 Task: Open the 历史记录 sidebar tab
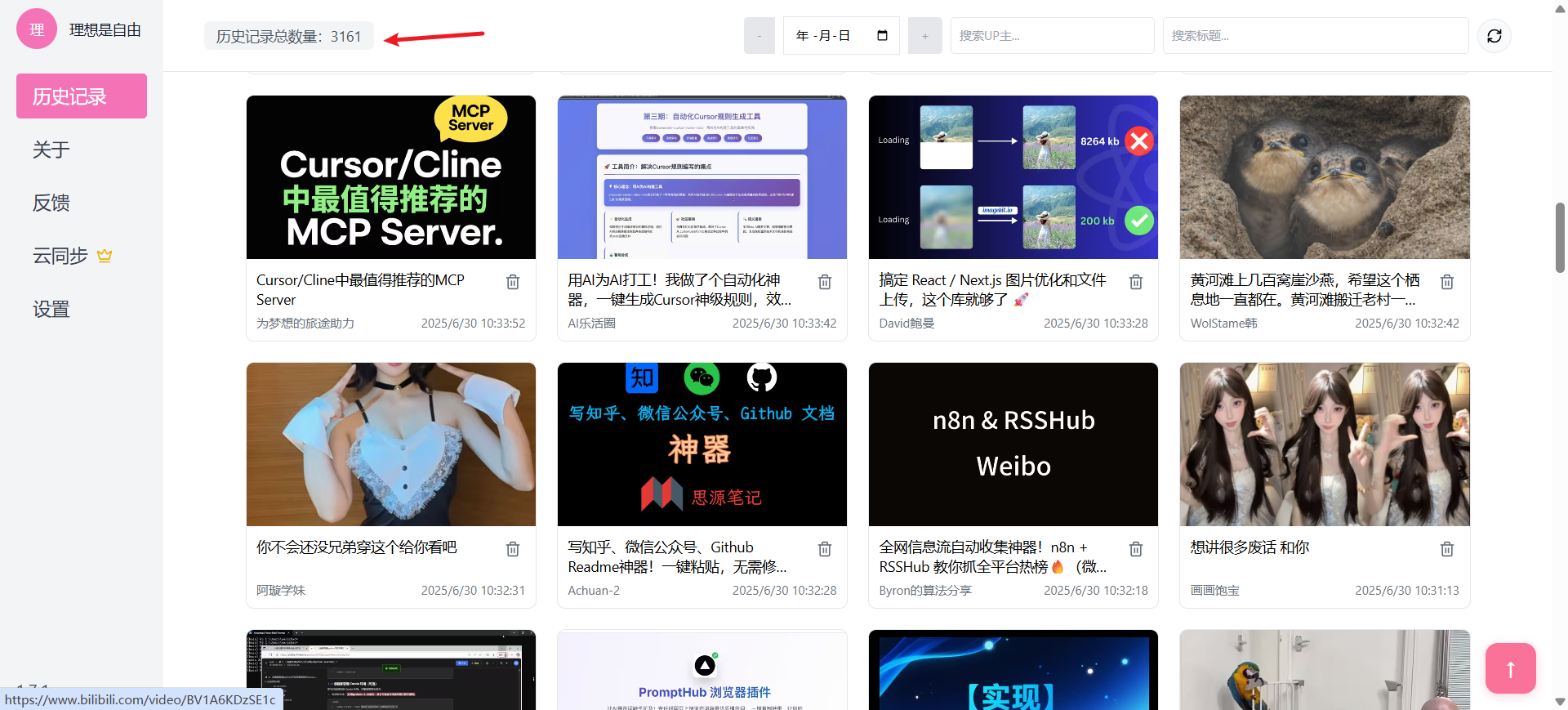click(82, 96)
